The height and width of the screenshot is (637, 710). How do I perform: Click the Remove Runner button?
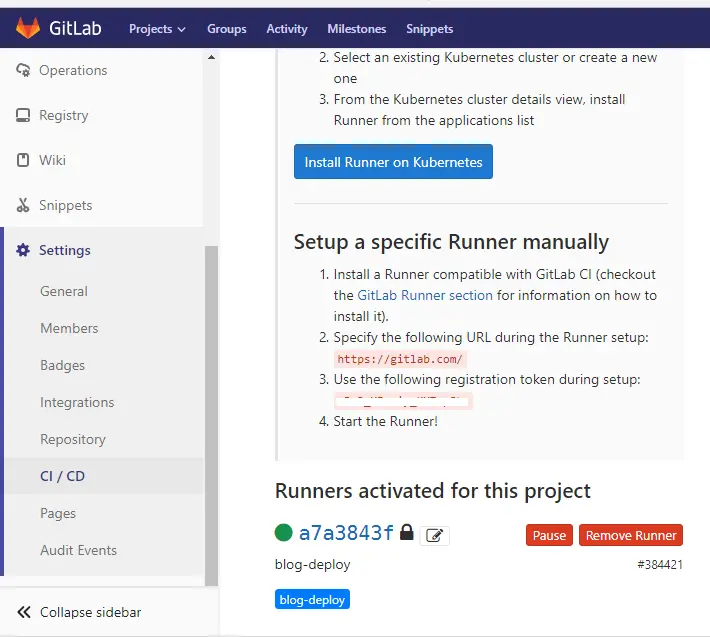coord(631,535)
